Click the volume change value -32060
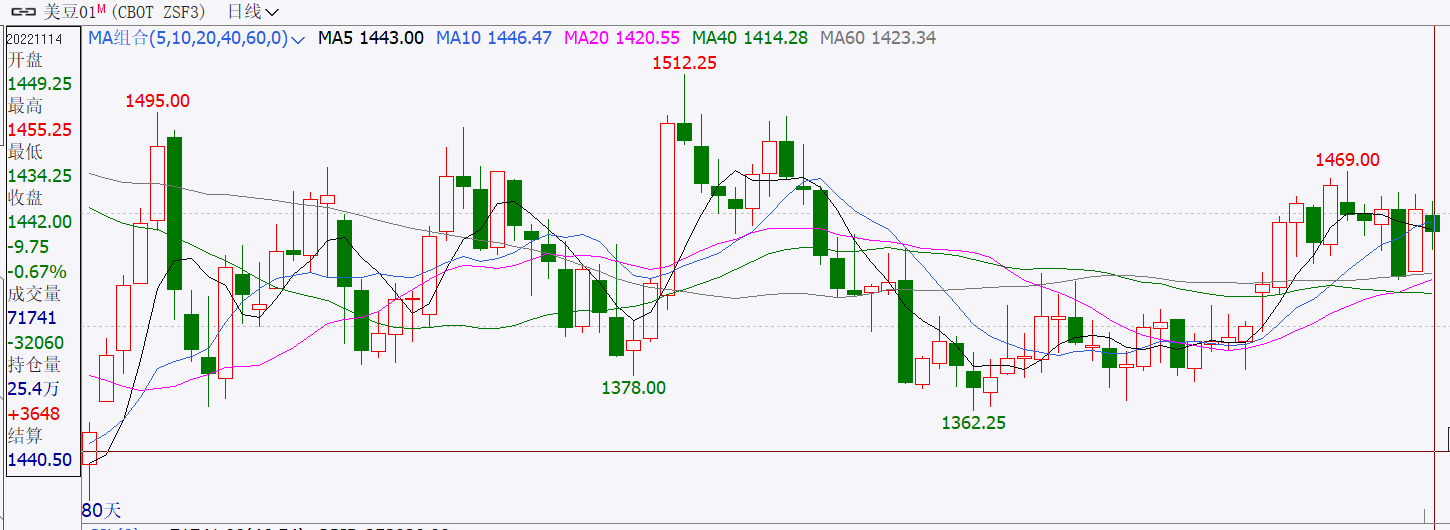This screenshot has height=530, width=1450. [x=35, y=342]
